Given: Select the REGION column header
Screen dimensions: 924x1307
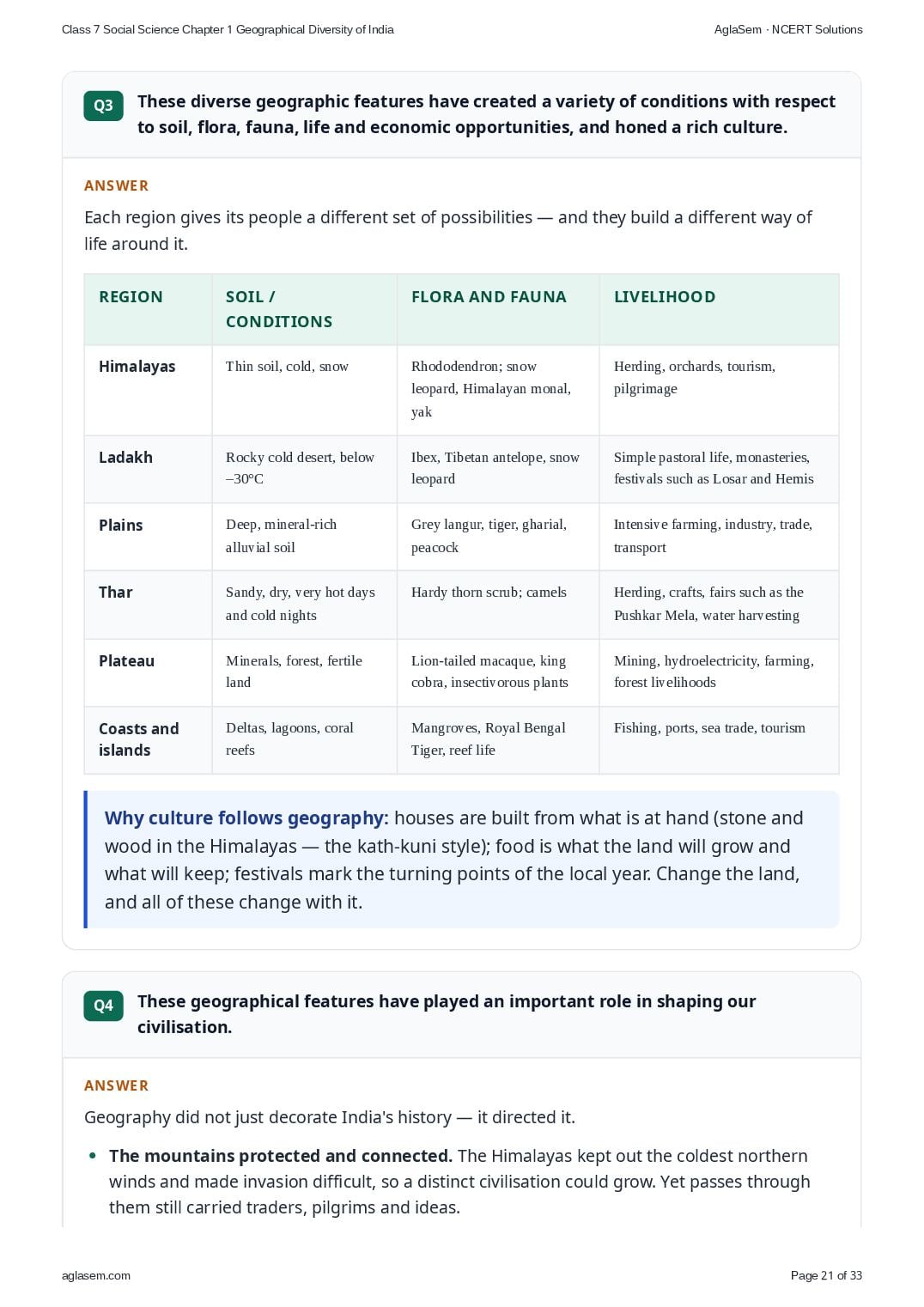Looking at the screenshot, I should pyautogui.click(x=131, y=297).
